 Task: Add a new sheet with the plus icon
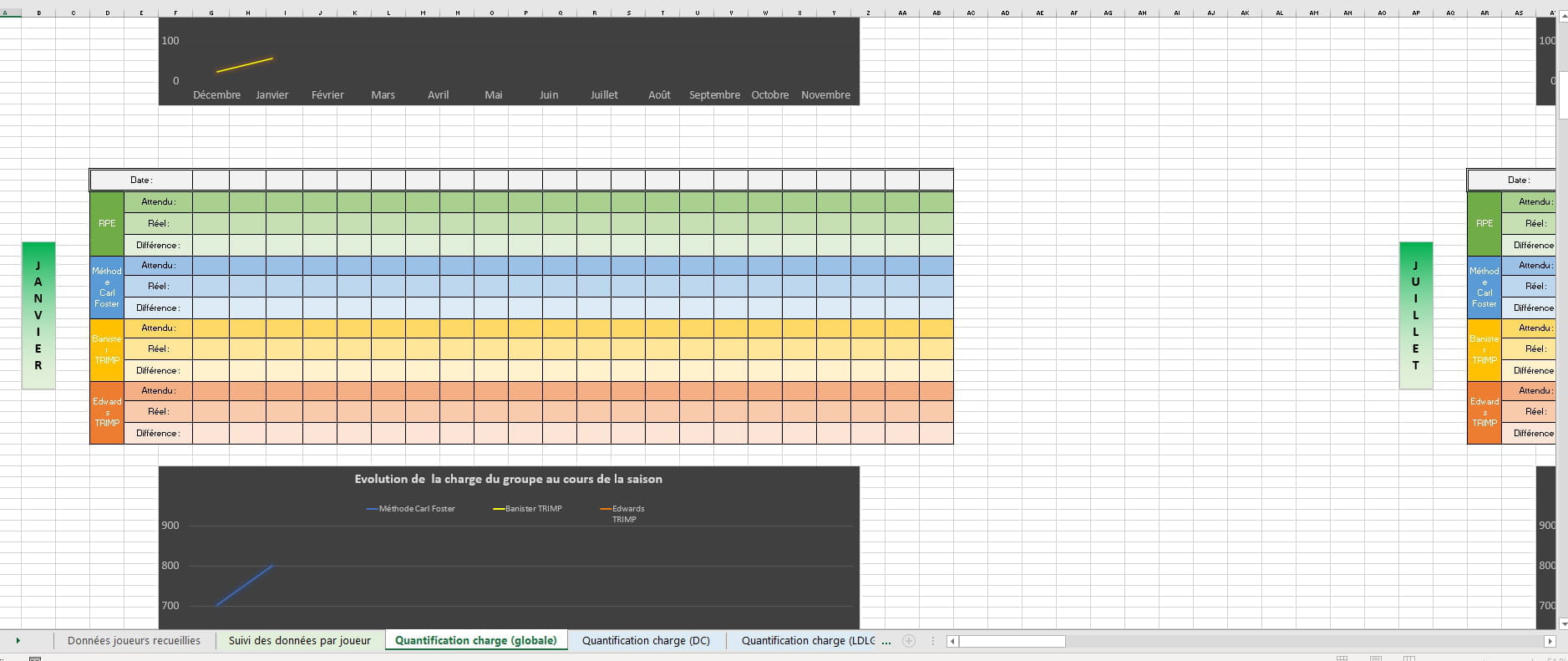[x=909, y=641]
